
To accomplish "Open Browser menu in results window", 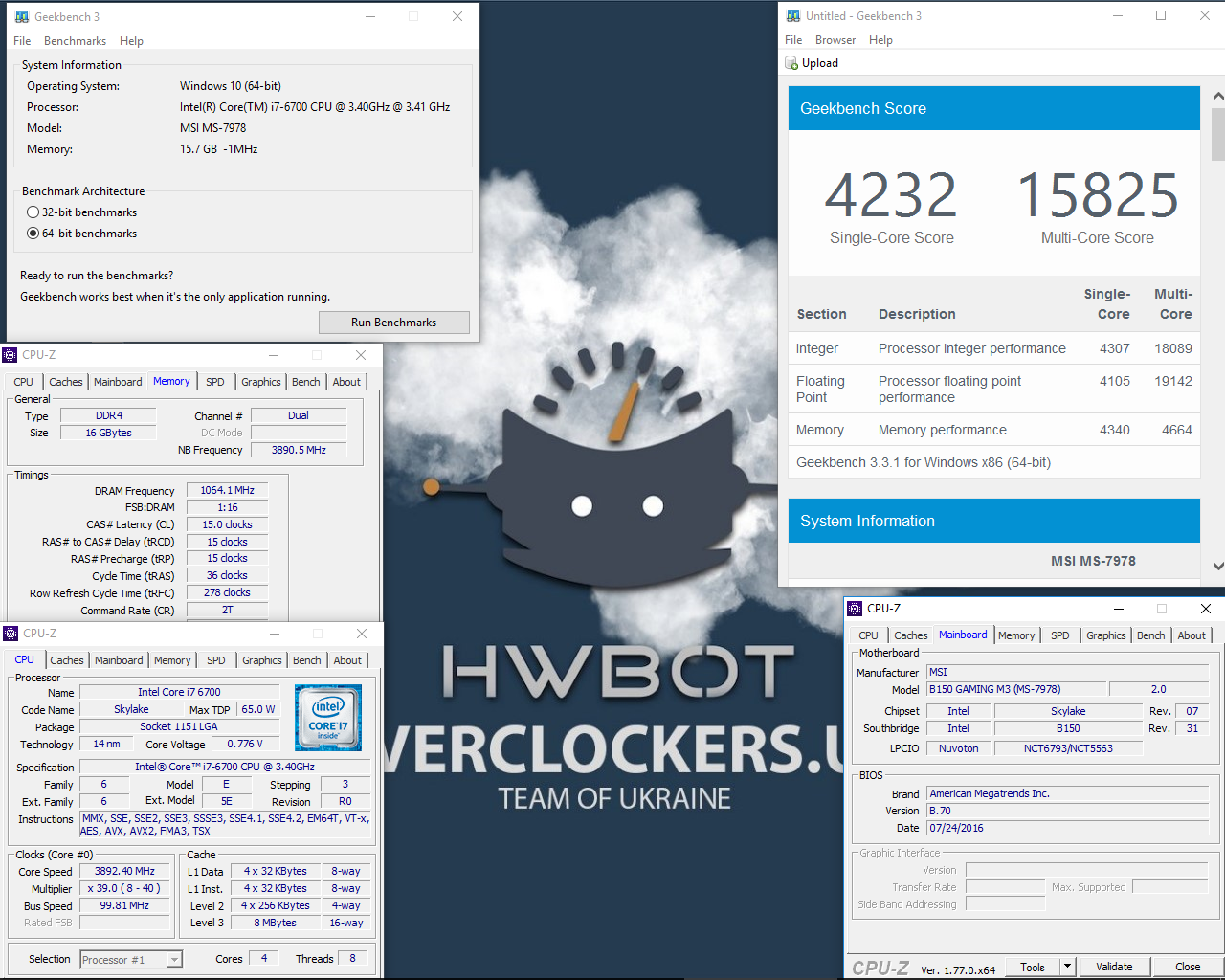I will 835,40.
